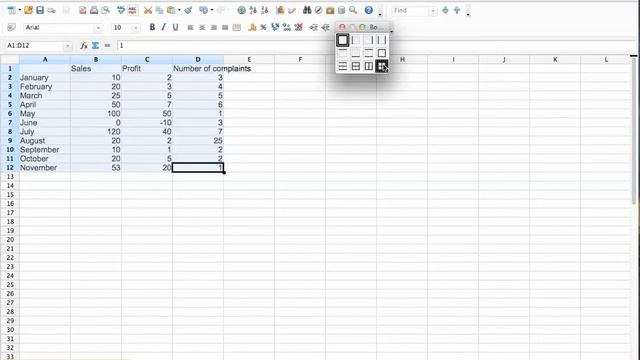
Task: Open the Styles and Formatting window
Action: coord(11,27)
